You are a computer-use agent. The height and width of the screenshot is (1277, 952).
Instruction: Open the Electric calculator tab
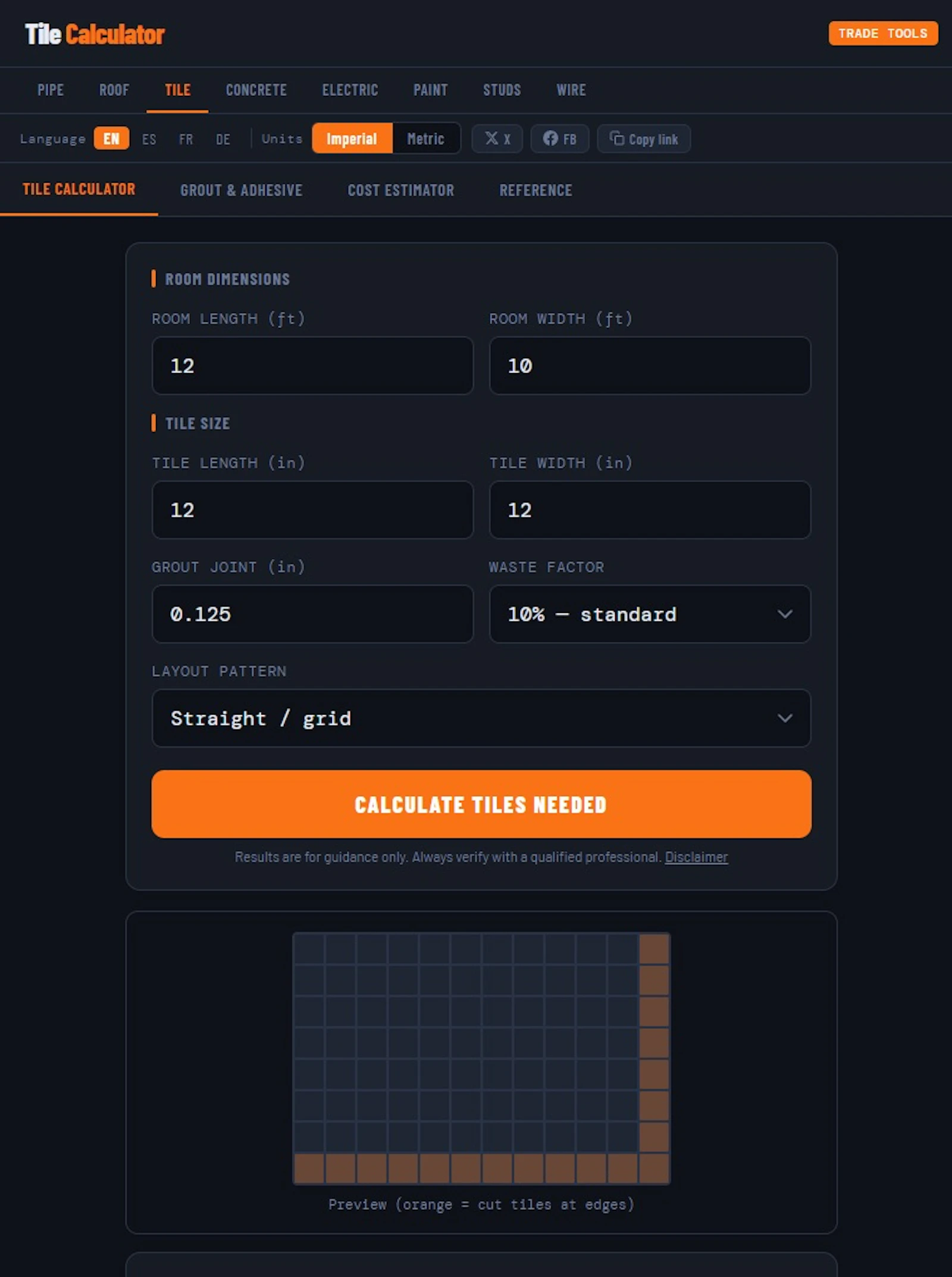(350, 90)
